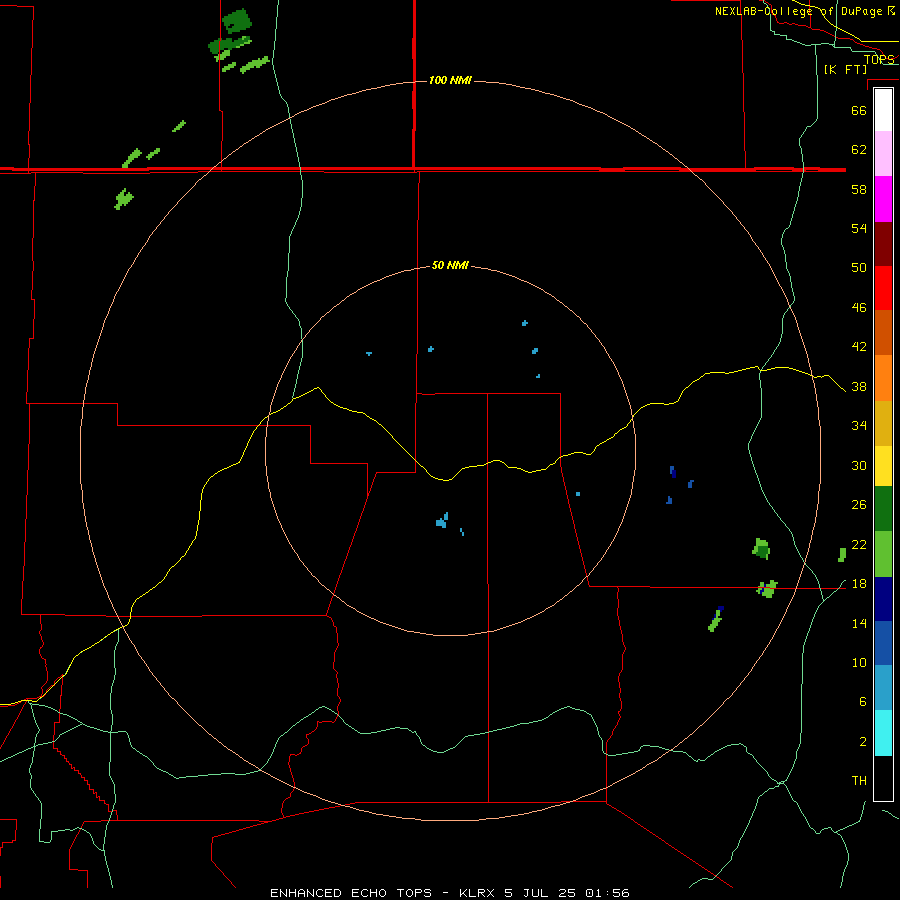Click the legend value '2'
This screenshot has height=900, width=900.
coord(863,742)
